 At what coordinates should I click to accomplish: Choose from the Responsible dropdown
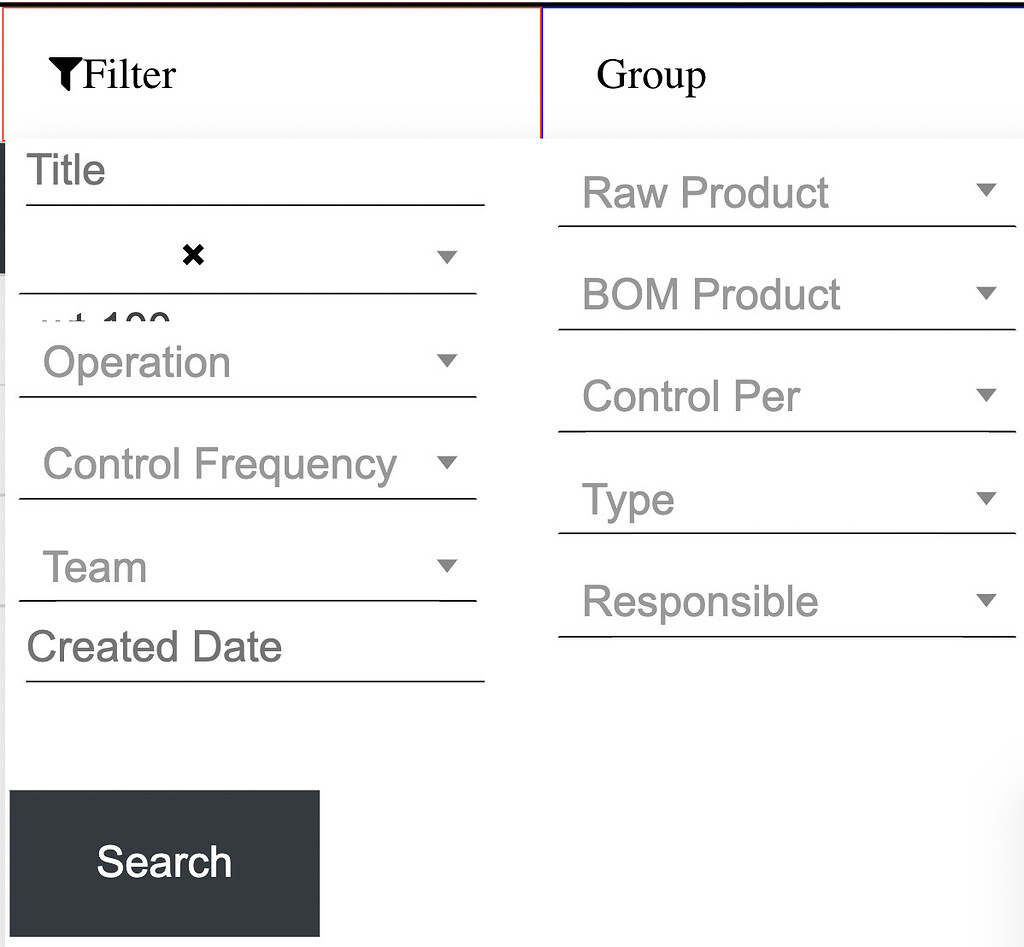tap(770, 602)
